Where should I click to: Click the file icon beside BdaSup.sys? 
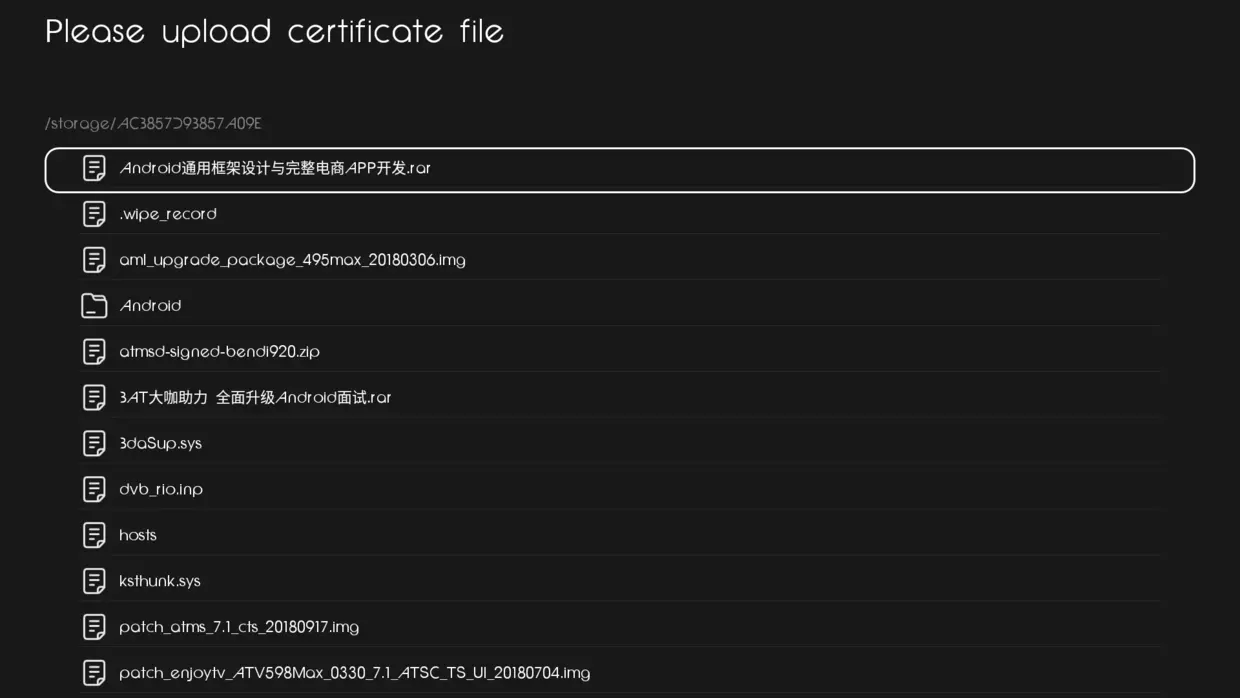tap(94, 443)
